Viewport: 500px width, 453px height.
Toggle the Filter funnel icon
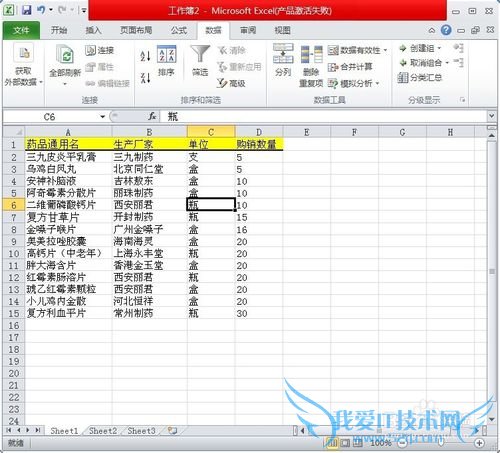pos(200,54)
